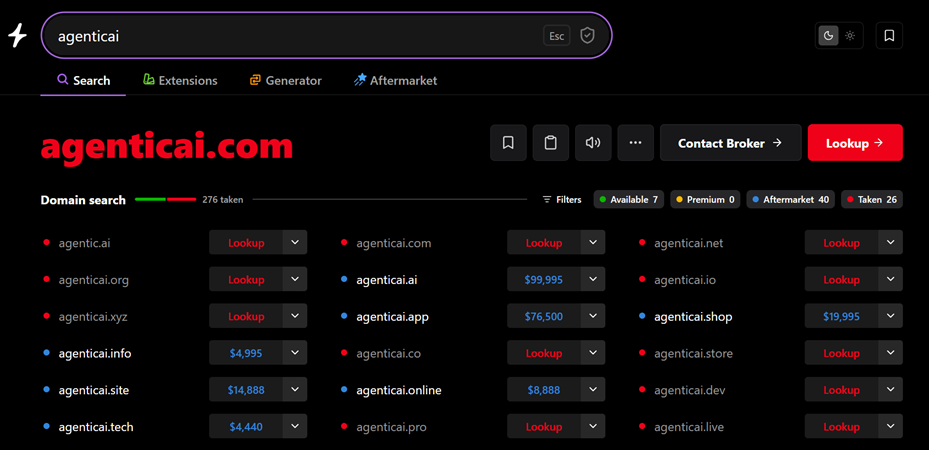Expand dropdown arrow for agenticai.app
Screen dimensions: 929x450
pos(593,316)
